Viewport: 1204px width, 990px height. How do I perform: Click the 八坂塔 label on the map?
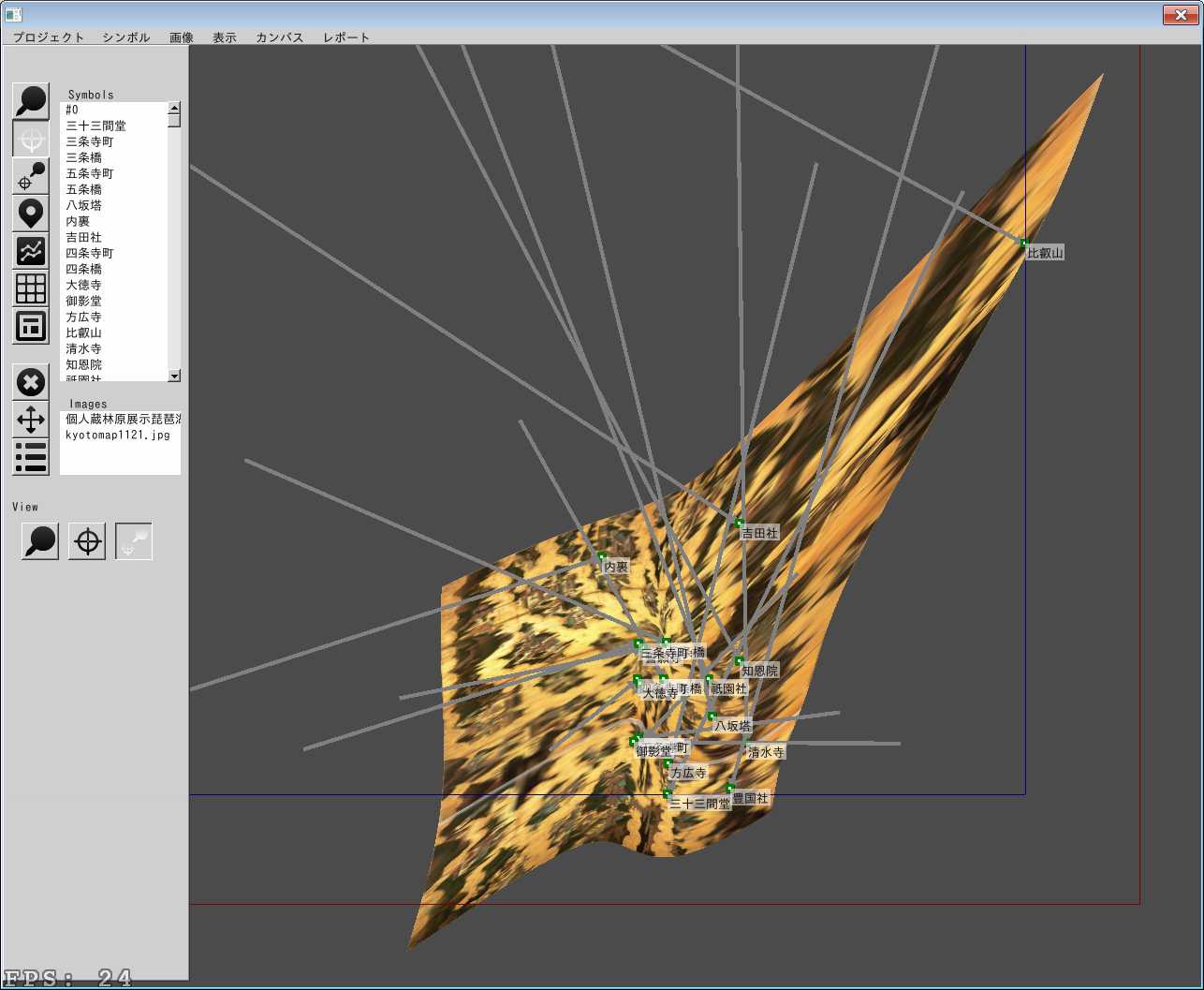coord(732,726)
